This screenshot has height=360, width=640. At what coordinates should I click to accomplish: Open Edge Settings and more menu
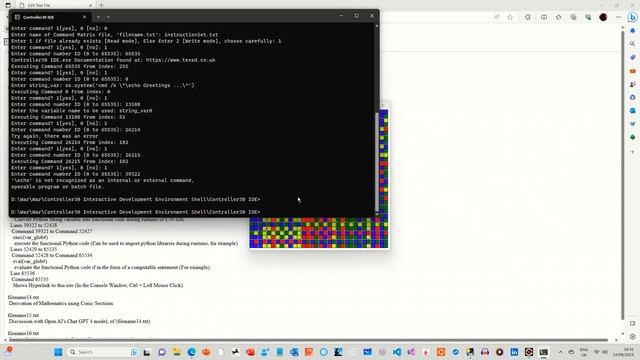pyautogui.click(x=618, y=17)
